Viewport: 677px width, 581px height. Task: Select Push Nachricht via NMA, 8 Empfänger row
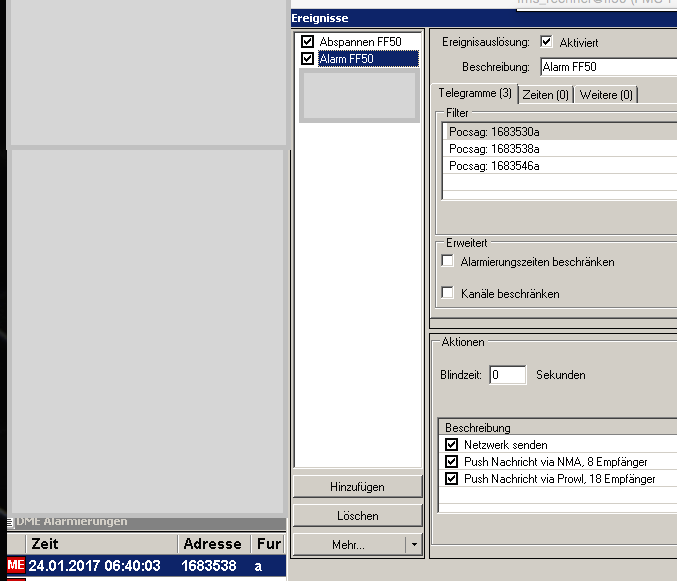pyautogui.click(x=558, y=462)
